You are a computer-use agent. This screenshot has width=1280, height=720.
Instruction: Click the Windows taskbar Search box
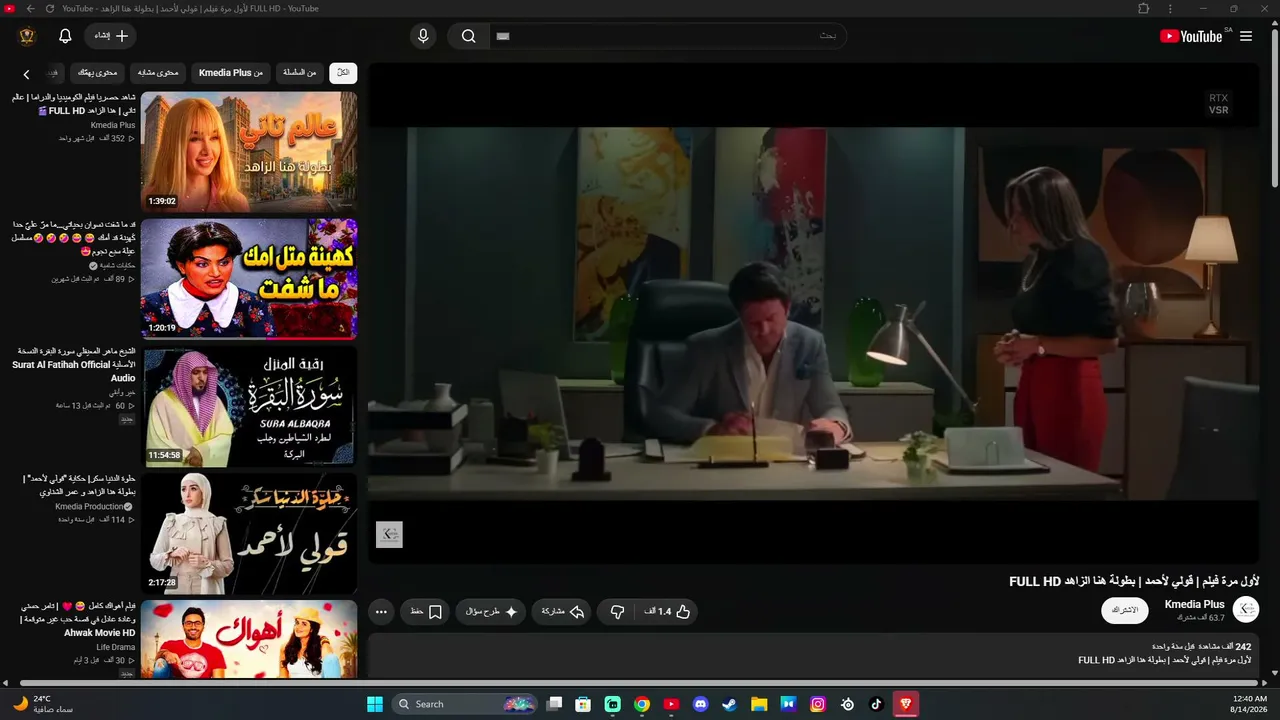point(465,704)
